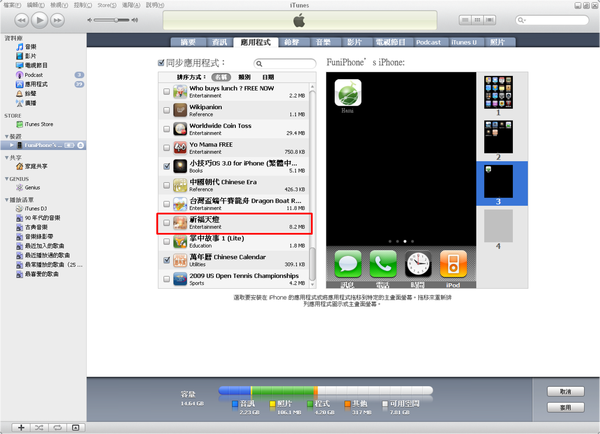Switch to Cover Flow view in the top toolbar

(489, 20)
